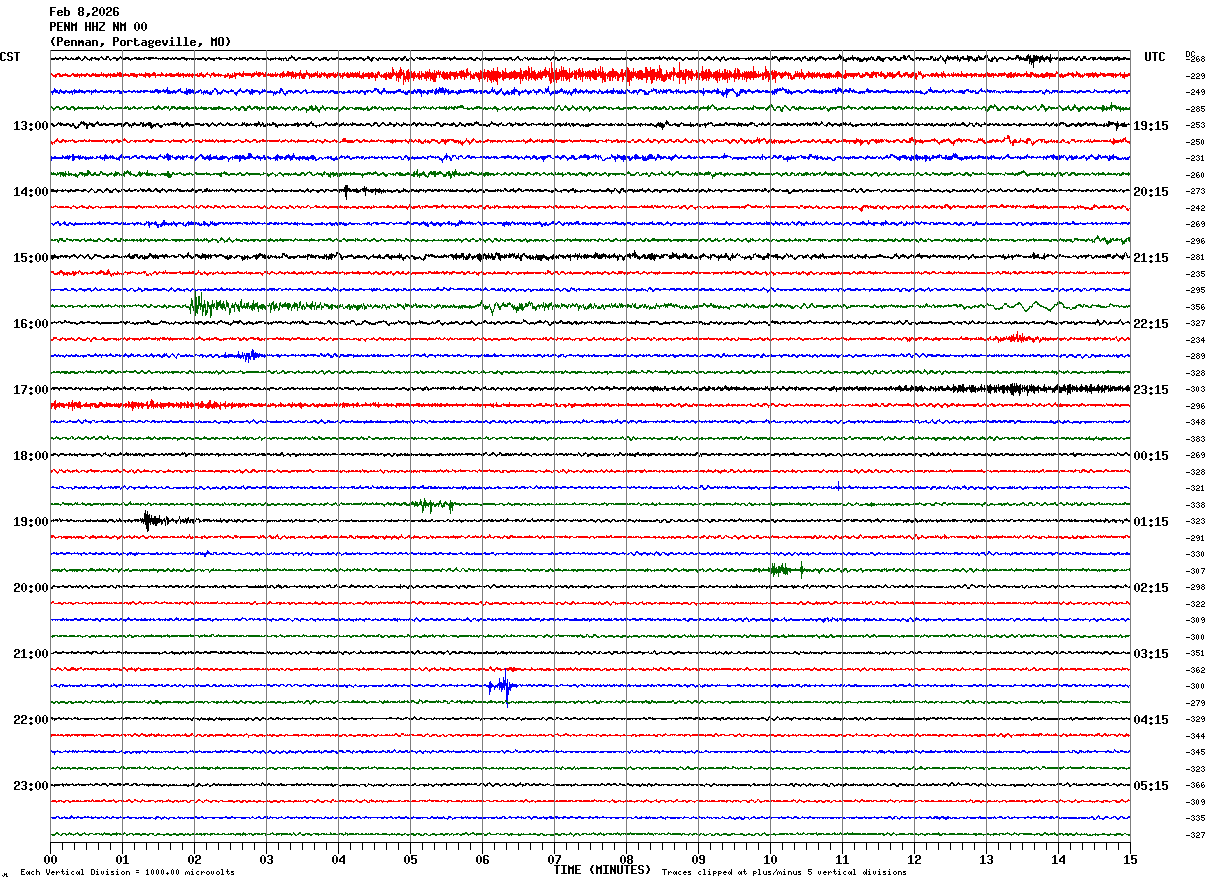Click the green burst near minute 10
Viewport: 1210px width, 886px height.
(780, 570)
